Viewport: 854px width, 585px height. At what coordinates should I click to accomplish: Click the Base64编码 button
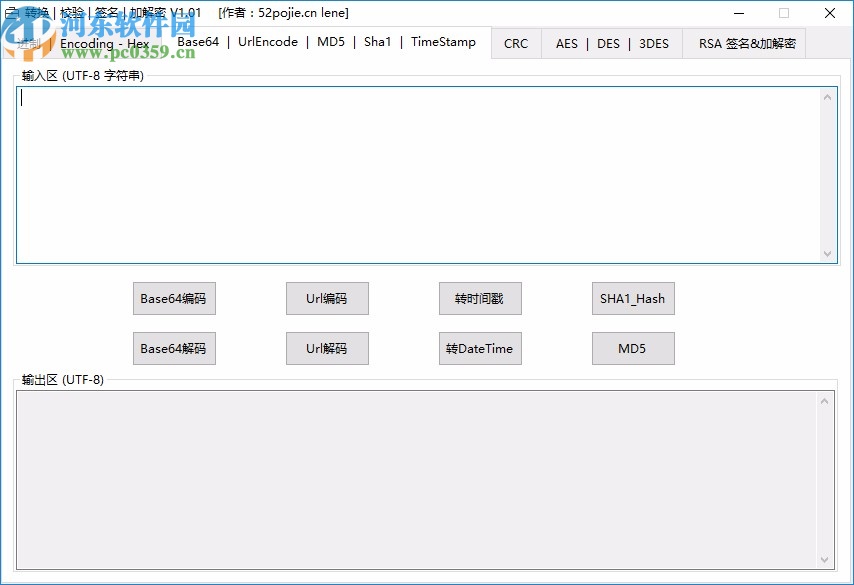coord(174,298)
